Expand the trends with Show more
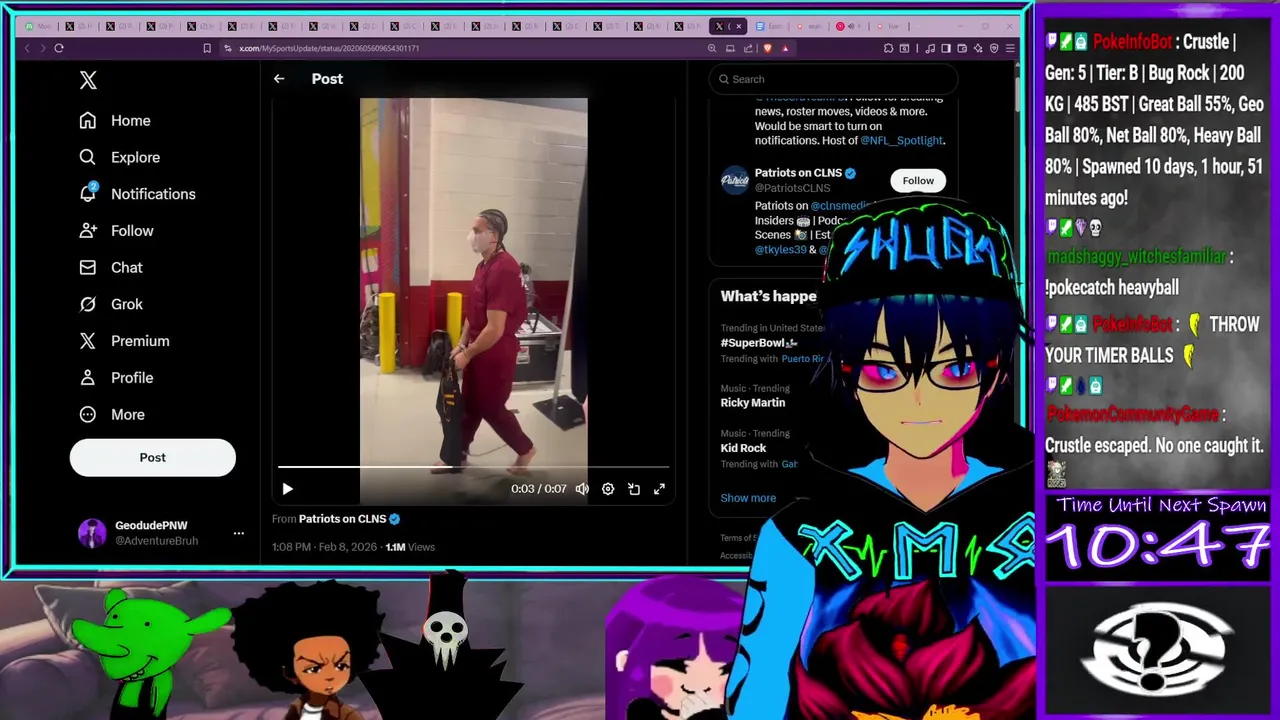 (748, 498)
